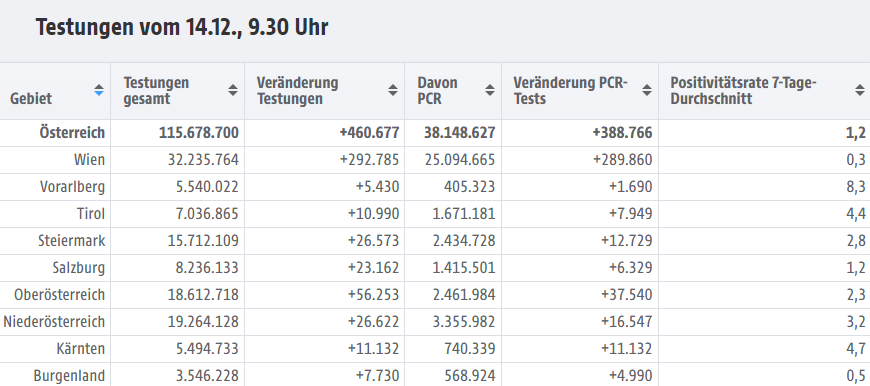Viewport: 870px width, 386px height.
Task: Sort by Veränderung Testungen arrow icon
Action: [393, 90]
